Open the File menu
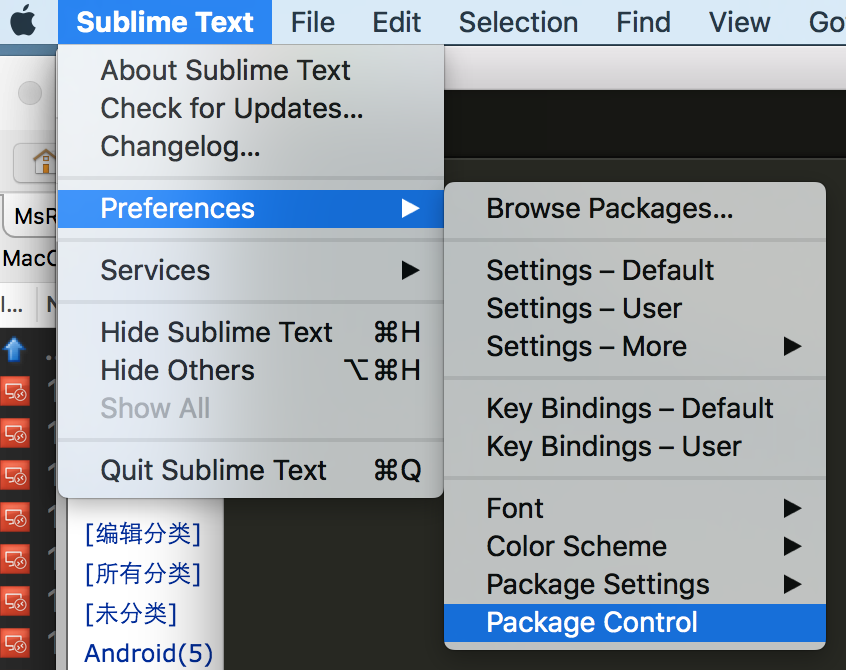846x670 pixels. pos(312,22)
